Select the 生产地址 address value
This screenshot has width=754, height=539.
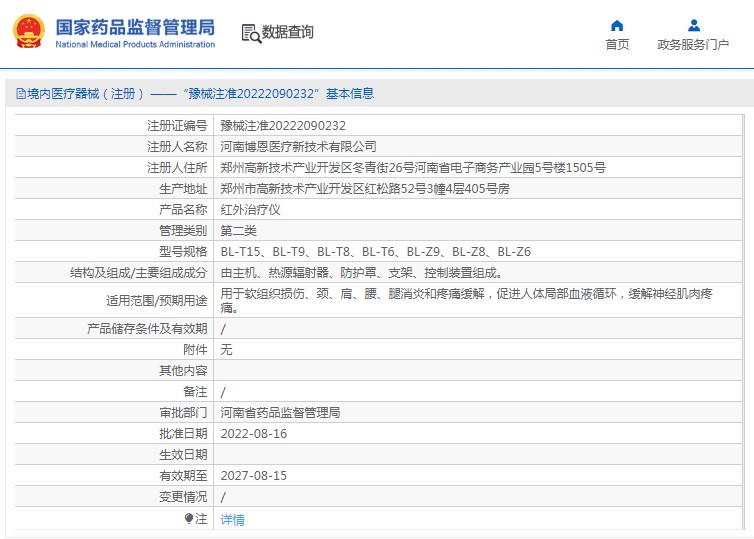[x=365, y=188]
